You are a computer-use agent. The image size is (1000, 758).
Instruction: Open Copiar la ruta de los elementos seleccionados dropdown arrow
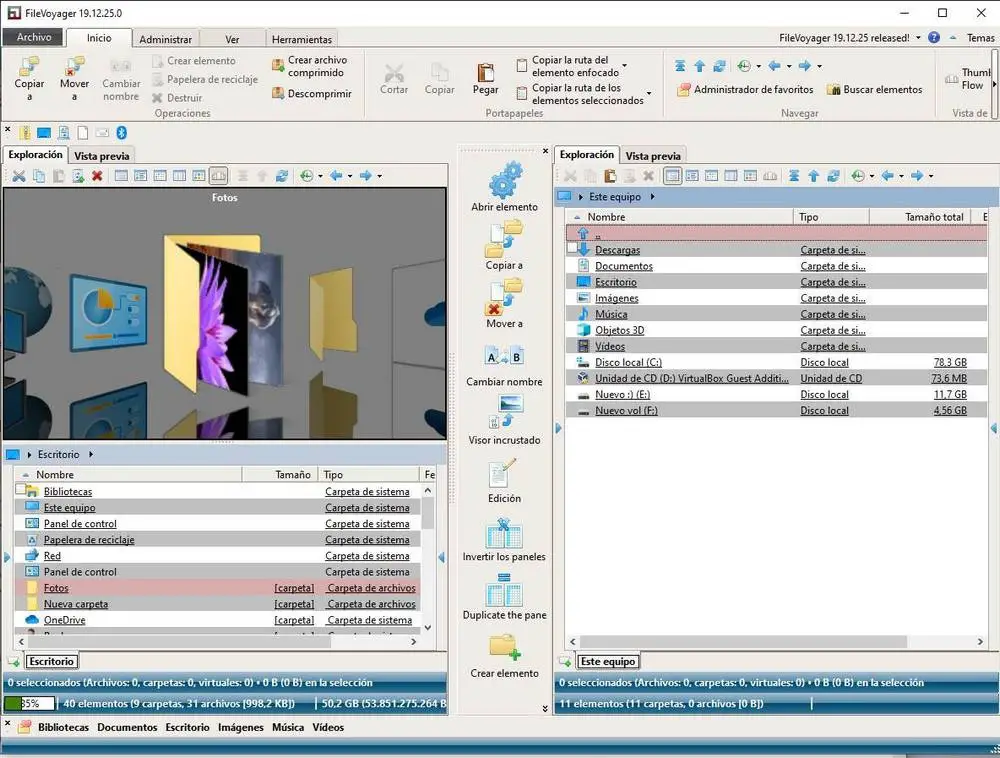coord(649,93)
